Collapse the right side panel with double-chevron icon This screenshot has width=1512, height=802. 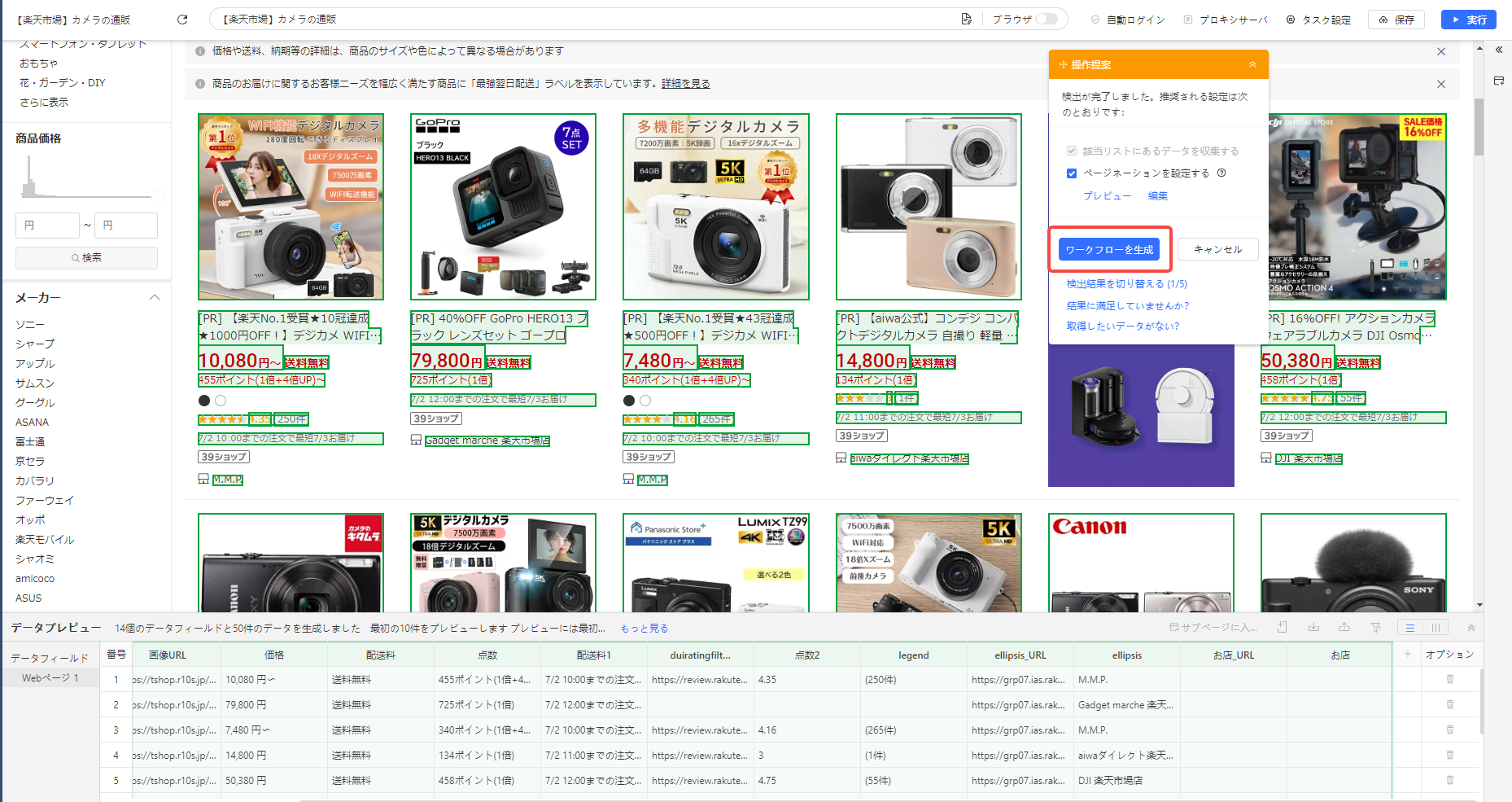pyautogui.click(x=1499, y=50)
